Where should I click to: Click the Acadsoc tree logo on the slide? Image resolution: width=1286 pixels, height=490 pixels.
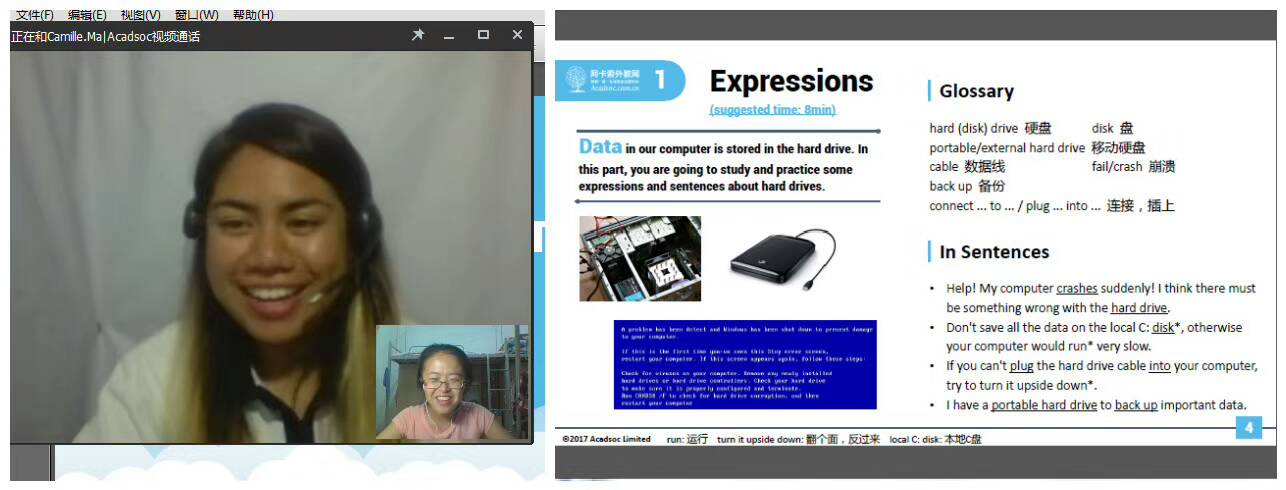pyautogui.click(x=577, y=79)
